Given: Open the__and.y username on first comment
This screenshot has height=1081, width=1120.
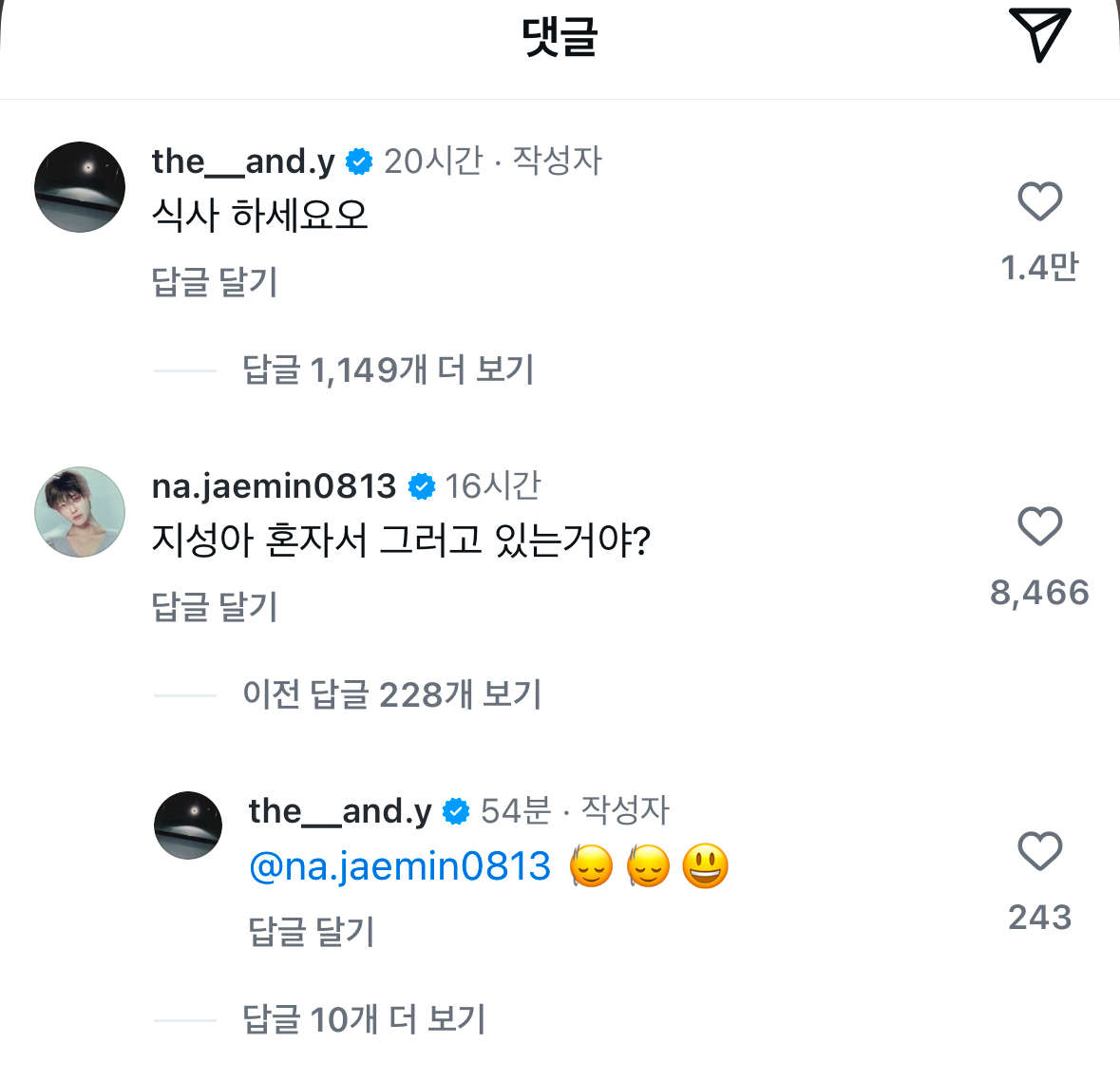Looking at the screenshot, I should coord(243,161).
